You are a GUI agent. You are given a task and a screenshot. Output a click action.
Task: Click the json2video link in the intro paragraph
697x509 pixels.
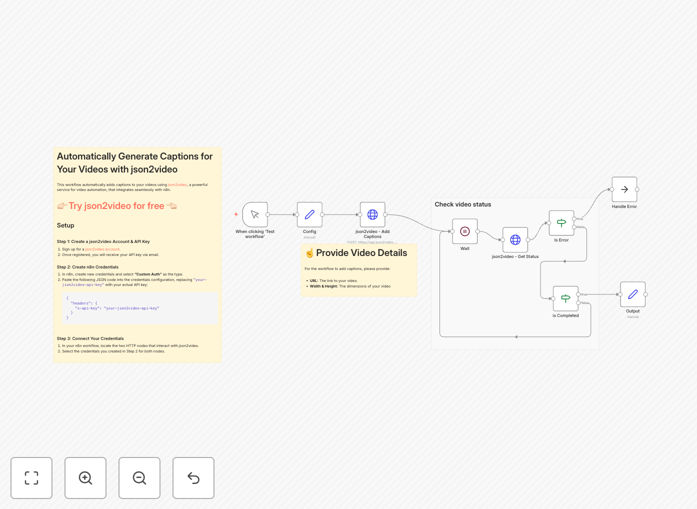pos(177,184)
